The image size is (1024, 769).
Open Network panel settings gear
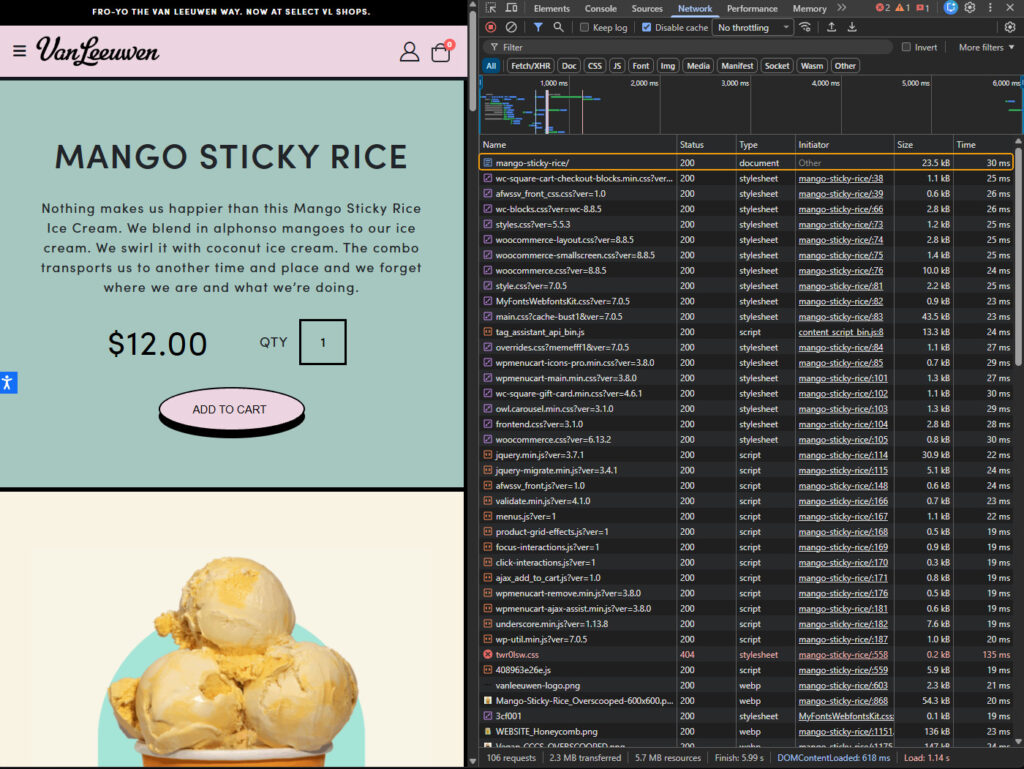[x=1010, y=27]
